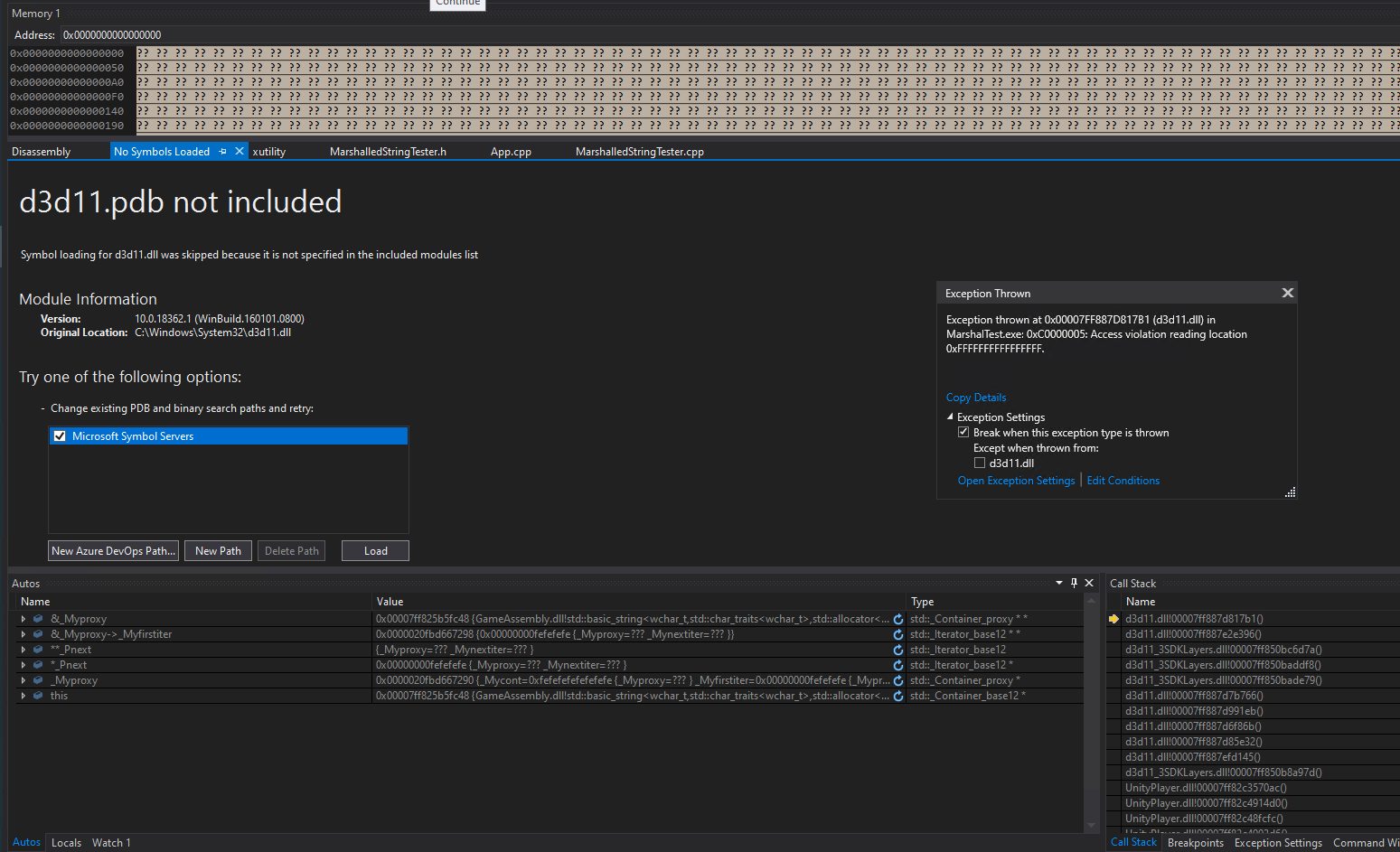The width and height of the screenshot is (1400, 852).
Task: Expand the &_Myproxy variable
Action: [x=23, y=619]
